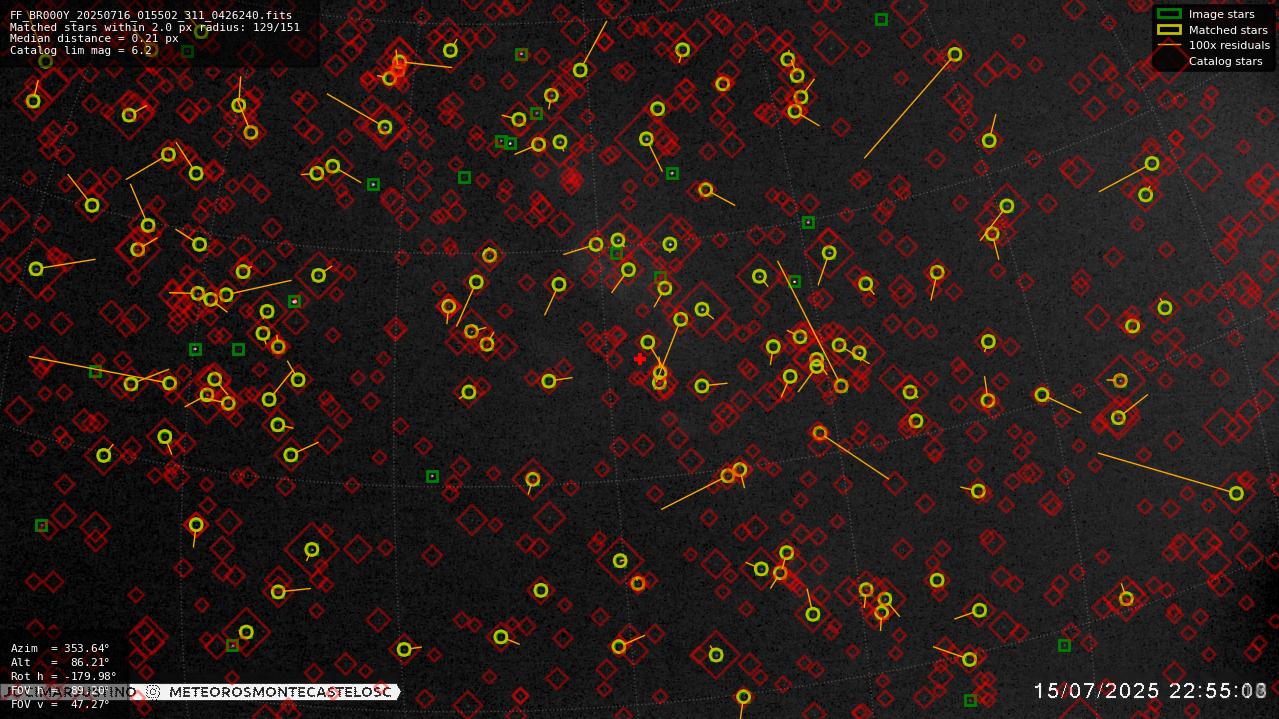Click the yellow Matched stars legend square
Screen dimensions: 1279x719
(1169, 30)
